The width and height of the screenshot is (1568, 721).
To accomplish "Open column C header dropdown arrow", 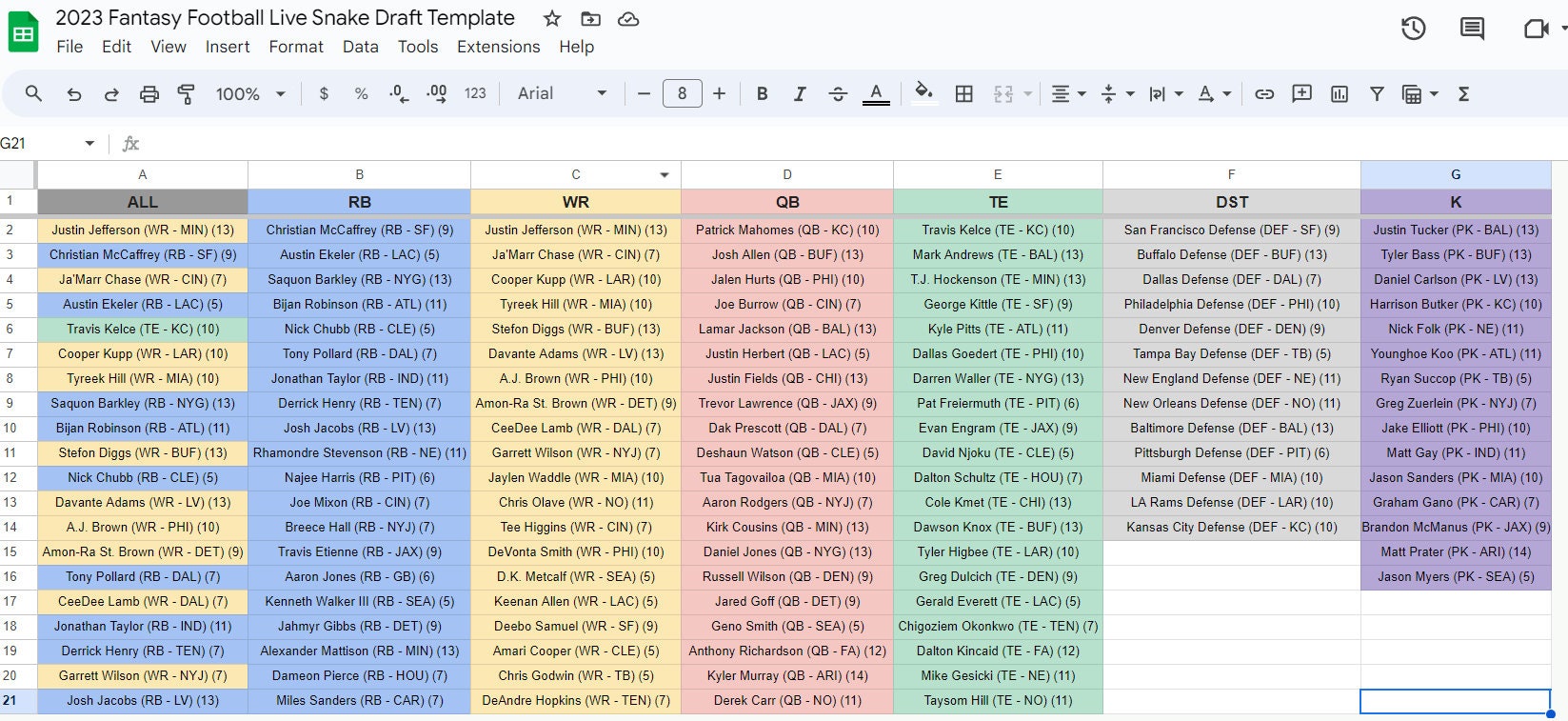I will 665,175.
